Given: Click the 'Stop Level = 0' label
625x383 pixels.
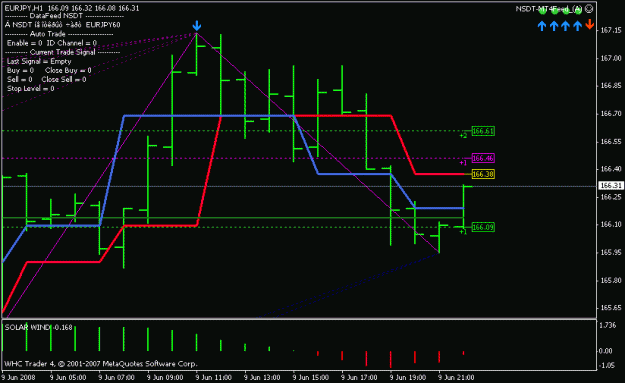Looking at the screenshot, I should click(x=30, y=88).
